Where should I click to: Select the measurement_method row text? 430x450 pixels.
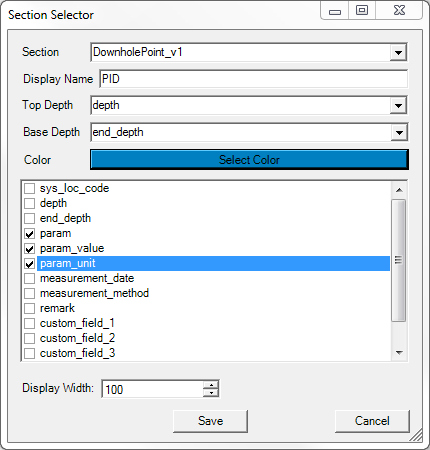(x=94, y=293)
